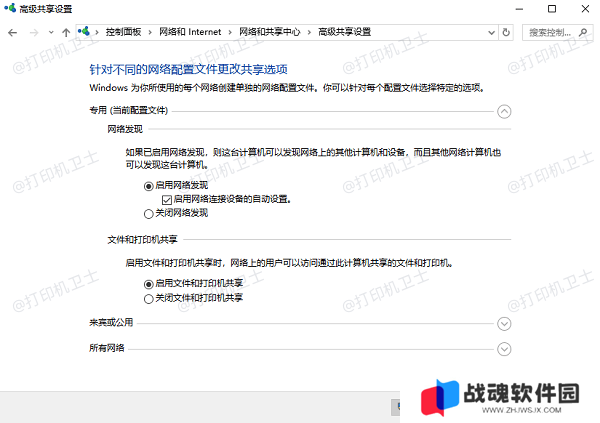Open address bar history dropdown

click(491, 33)
